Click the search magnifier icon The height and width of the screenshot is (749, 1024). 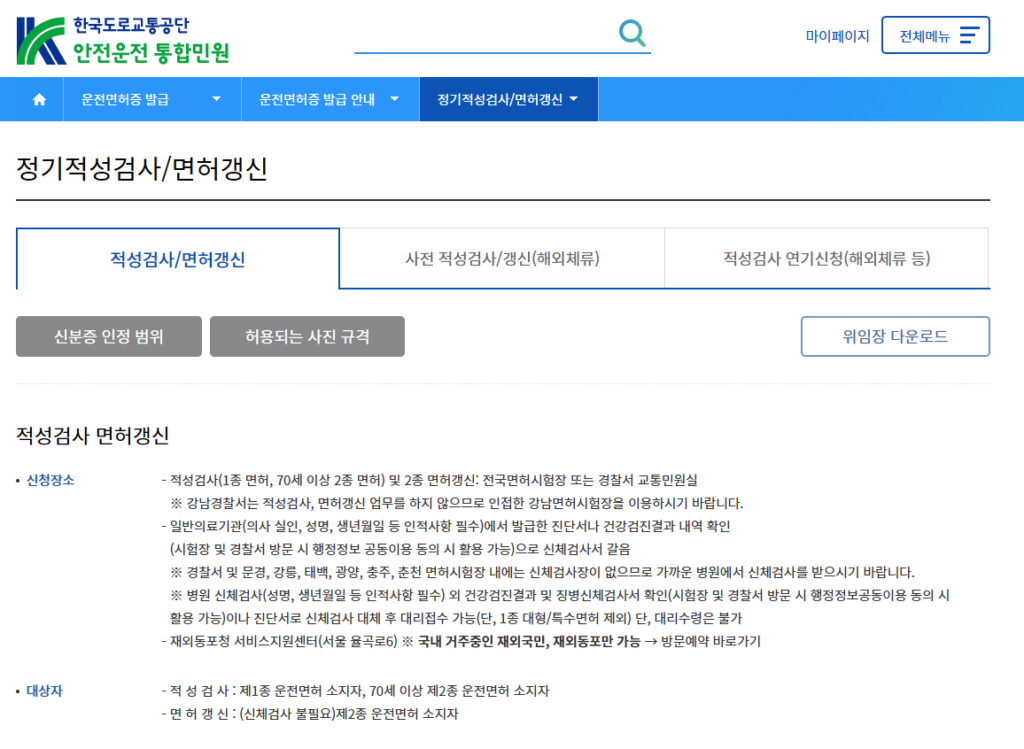632,31
